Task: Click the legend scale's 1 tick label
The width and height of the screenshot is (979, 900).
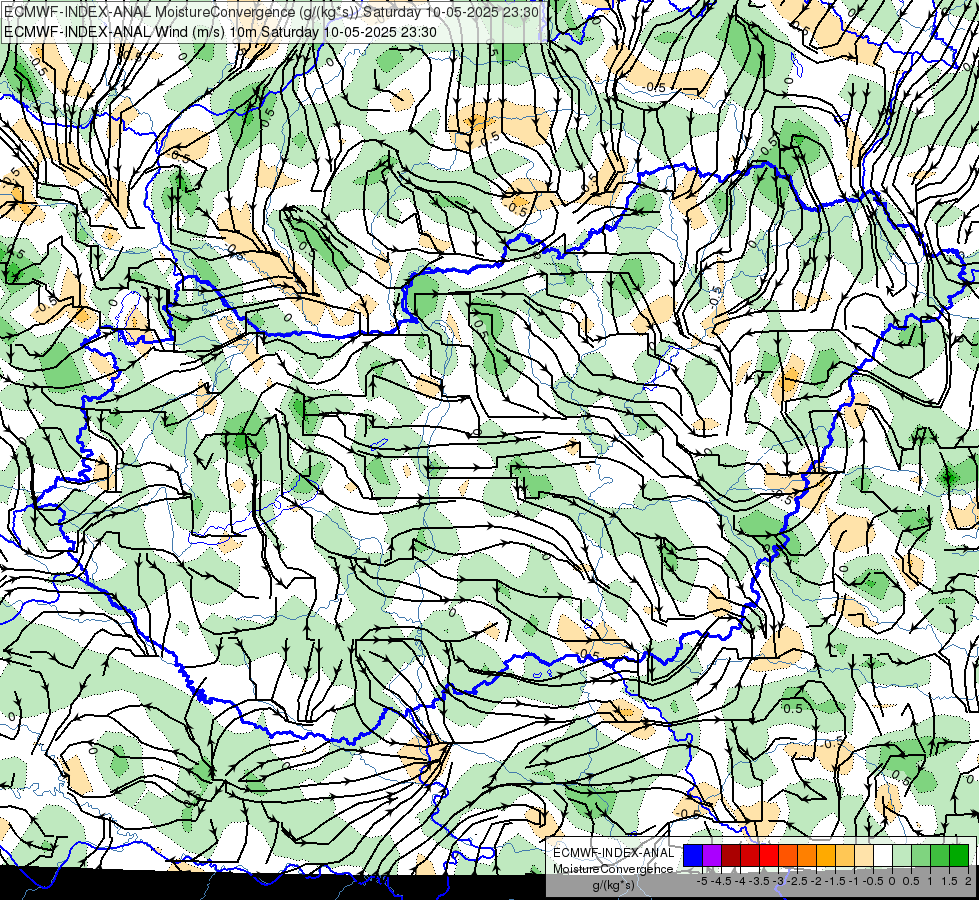Action: (930, 881)
